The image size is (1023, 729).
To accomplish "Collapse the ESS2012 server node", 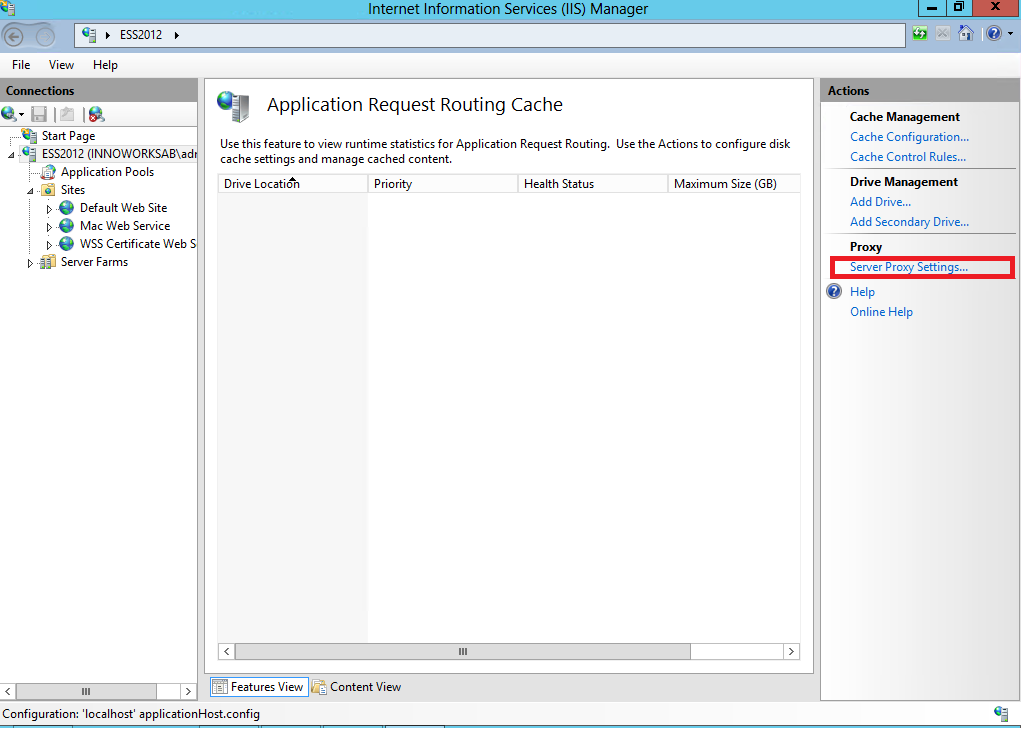I will [x=11, y=155].
